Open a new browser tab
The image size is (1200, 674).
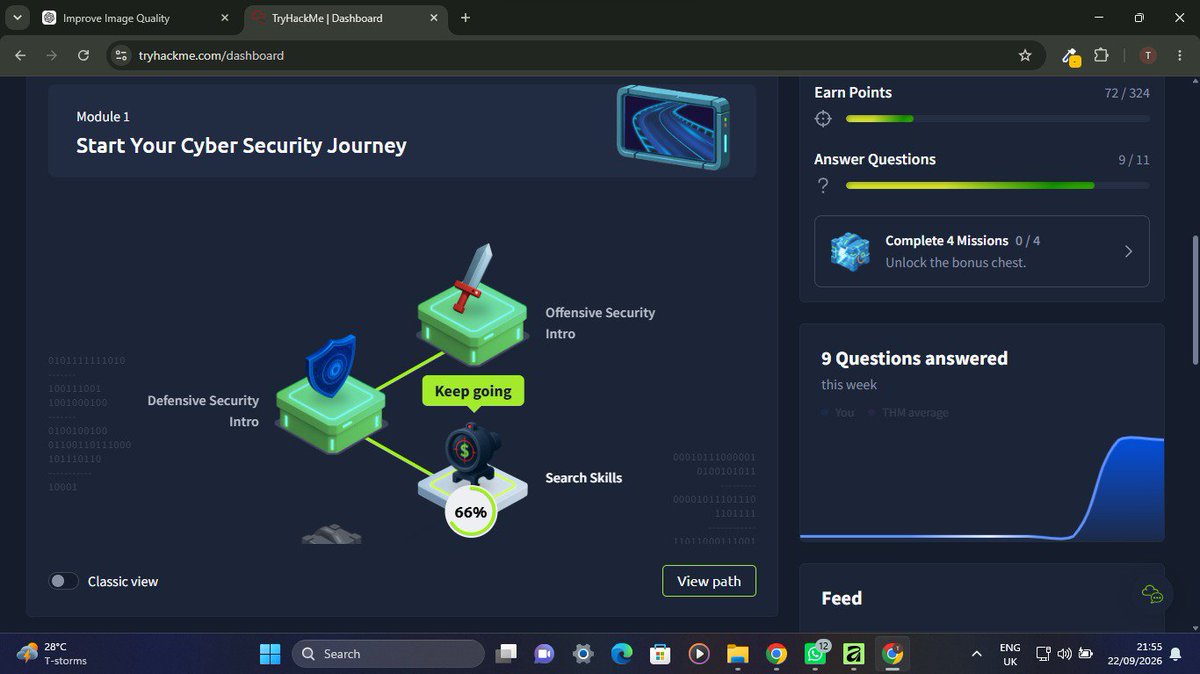465,17
